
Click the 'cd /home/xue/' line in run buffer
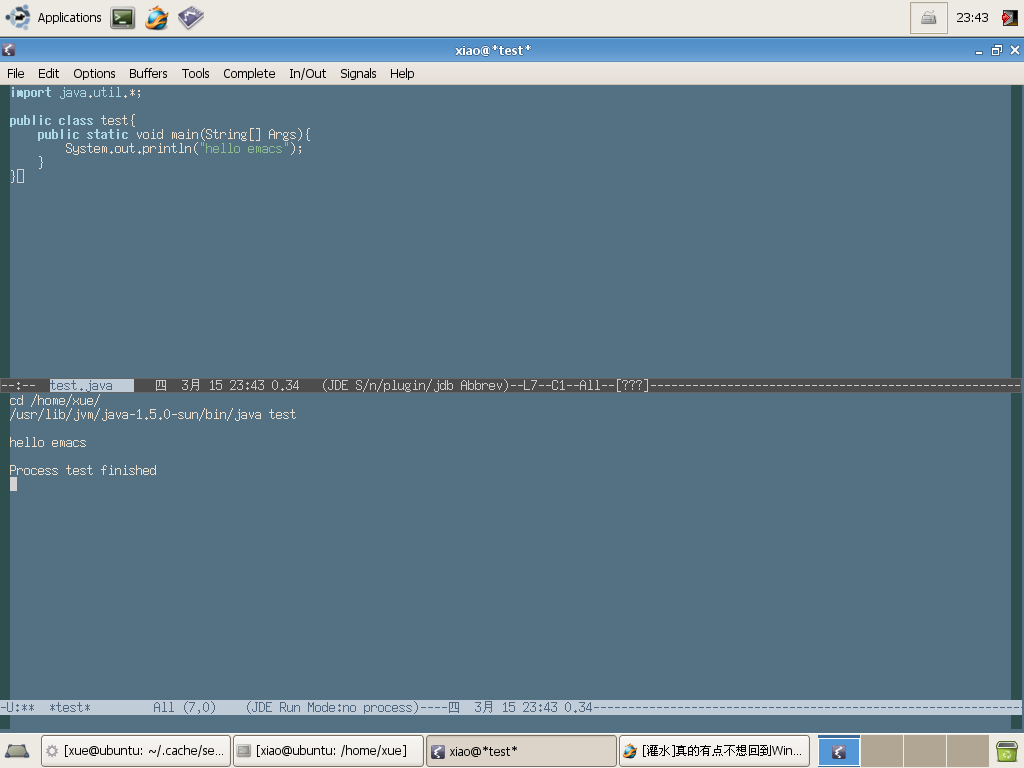point(55,400)
